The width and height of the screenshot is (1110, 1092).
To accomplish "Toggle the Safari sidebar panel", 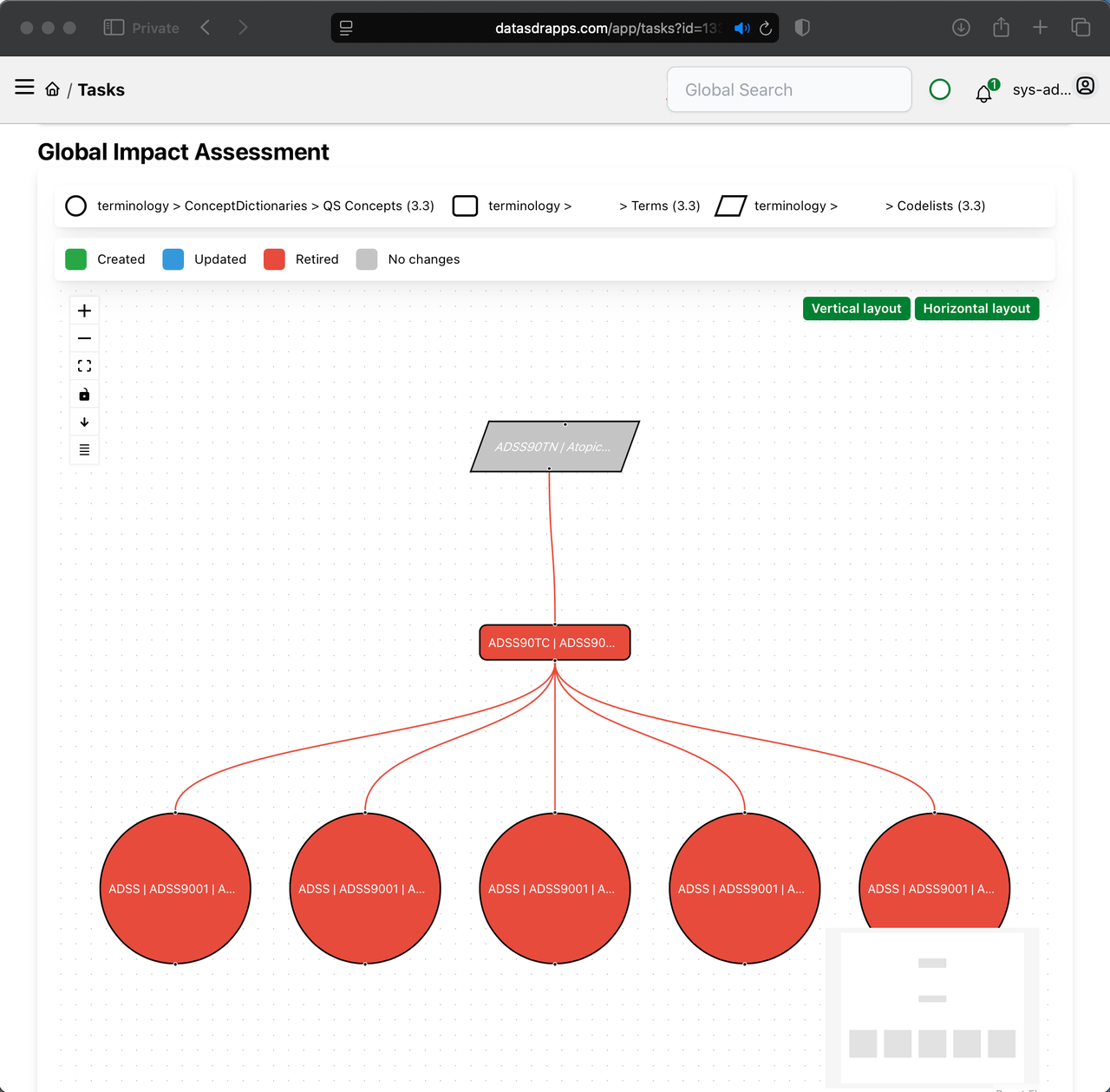I will coord(114,28).
